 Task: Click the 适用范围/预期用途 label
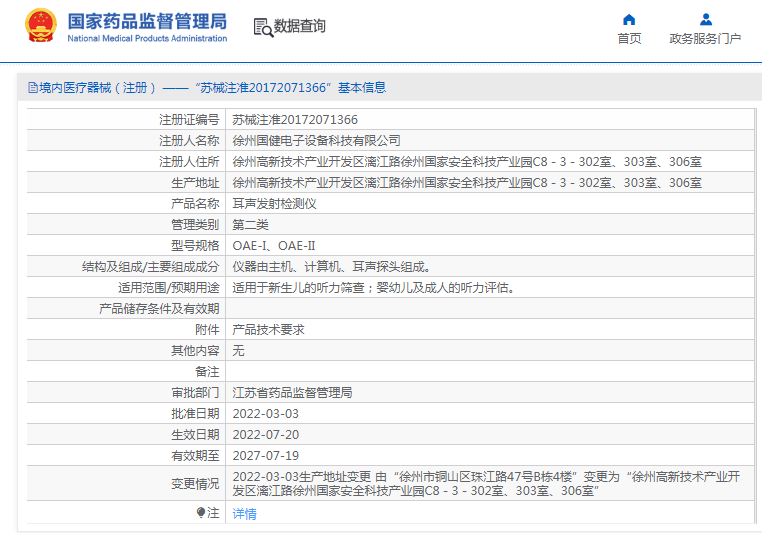coord(169,288)
